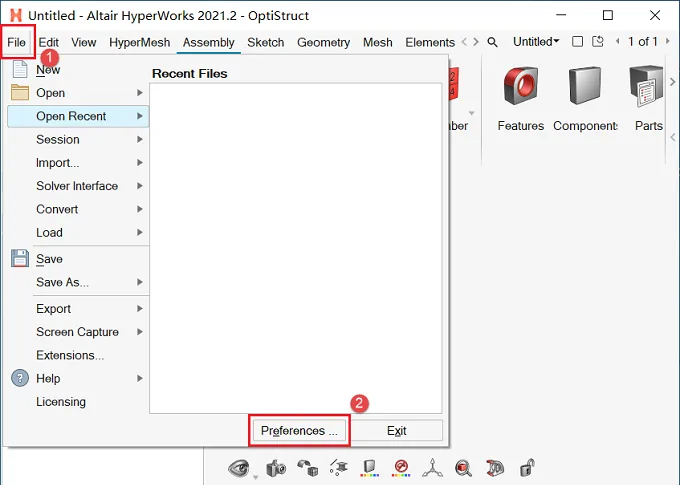
Task: Click the axis triad icon
Action: coord(432,468)
